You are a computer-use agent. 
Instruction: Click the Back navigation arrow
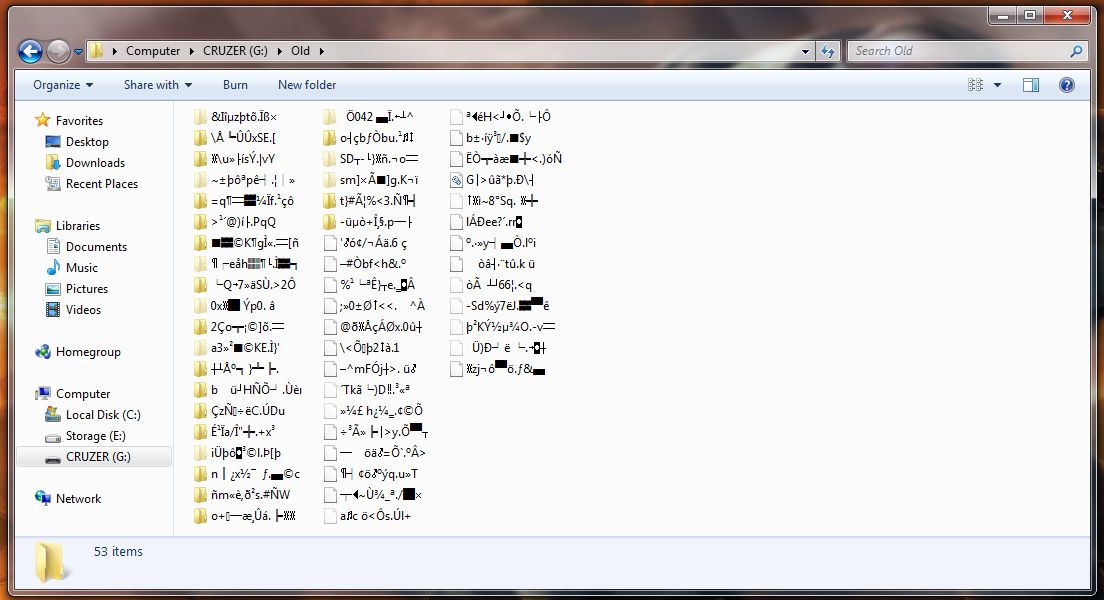(x=30, y=51)
